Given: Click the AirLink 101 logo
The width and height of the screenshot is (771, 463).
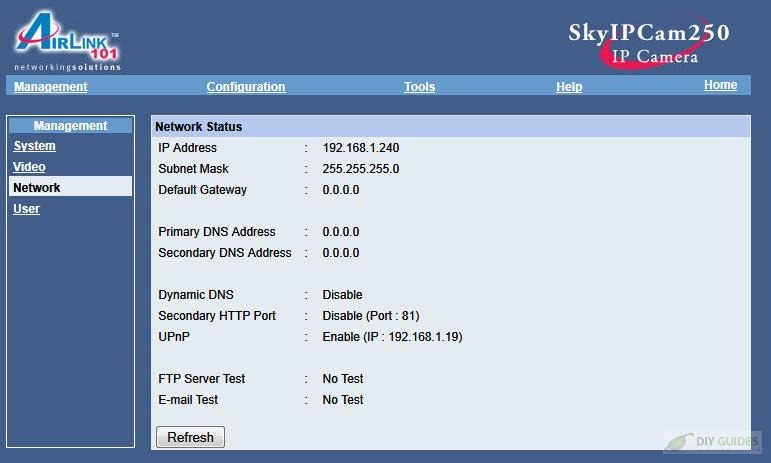Looking at the screenshot, I should pyautogui.click(x=67, y=41).
